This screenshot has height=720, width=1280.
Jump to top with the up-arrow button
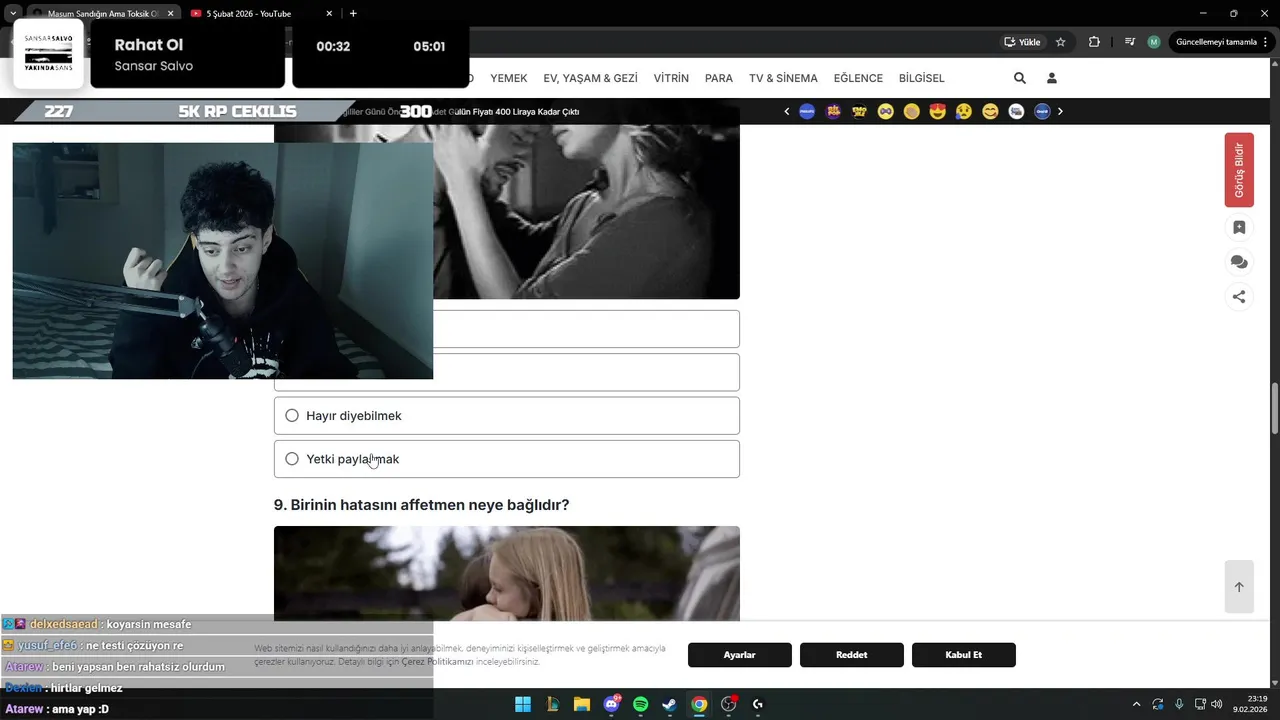tap(1239, 587)
